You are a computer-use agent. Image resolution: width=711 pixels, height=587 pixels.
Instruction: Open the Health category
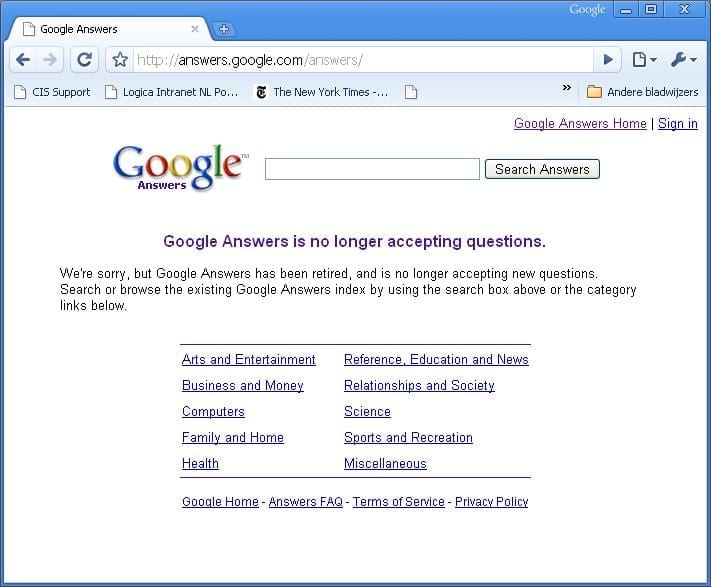[200, 464]
